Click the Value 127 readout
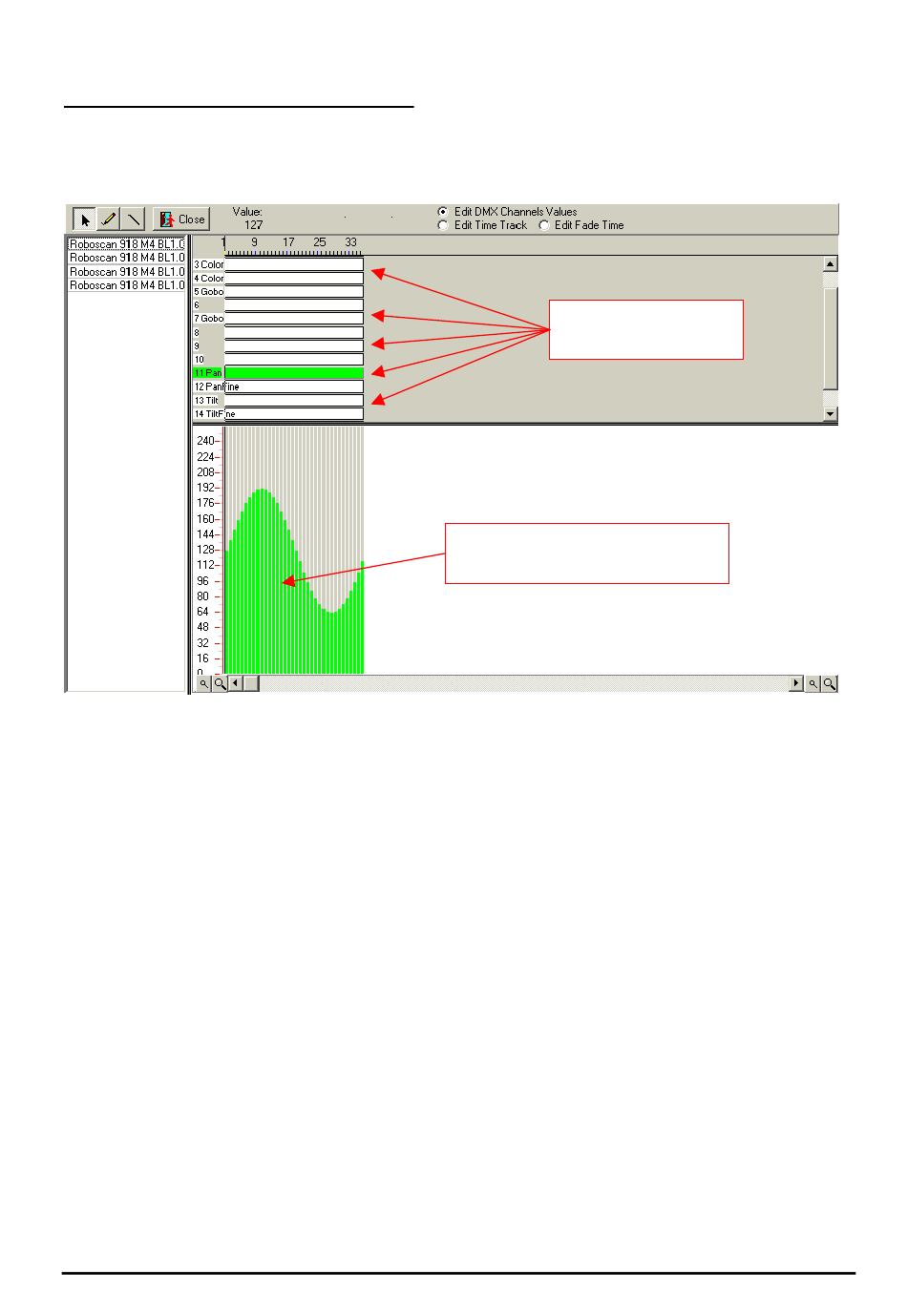 [x=254, y=225]
